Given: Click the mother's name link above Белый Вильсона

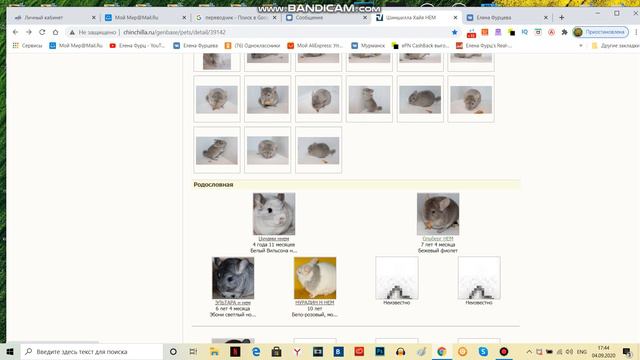Looking at the screenshot, I should click(274, 238).
